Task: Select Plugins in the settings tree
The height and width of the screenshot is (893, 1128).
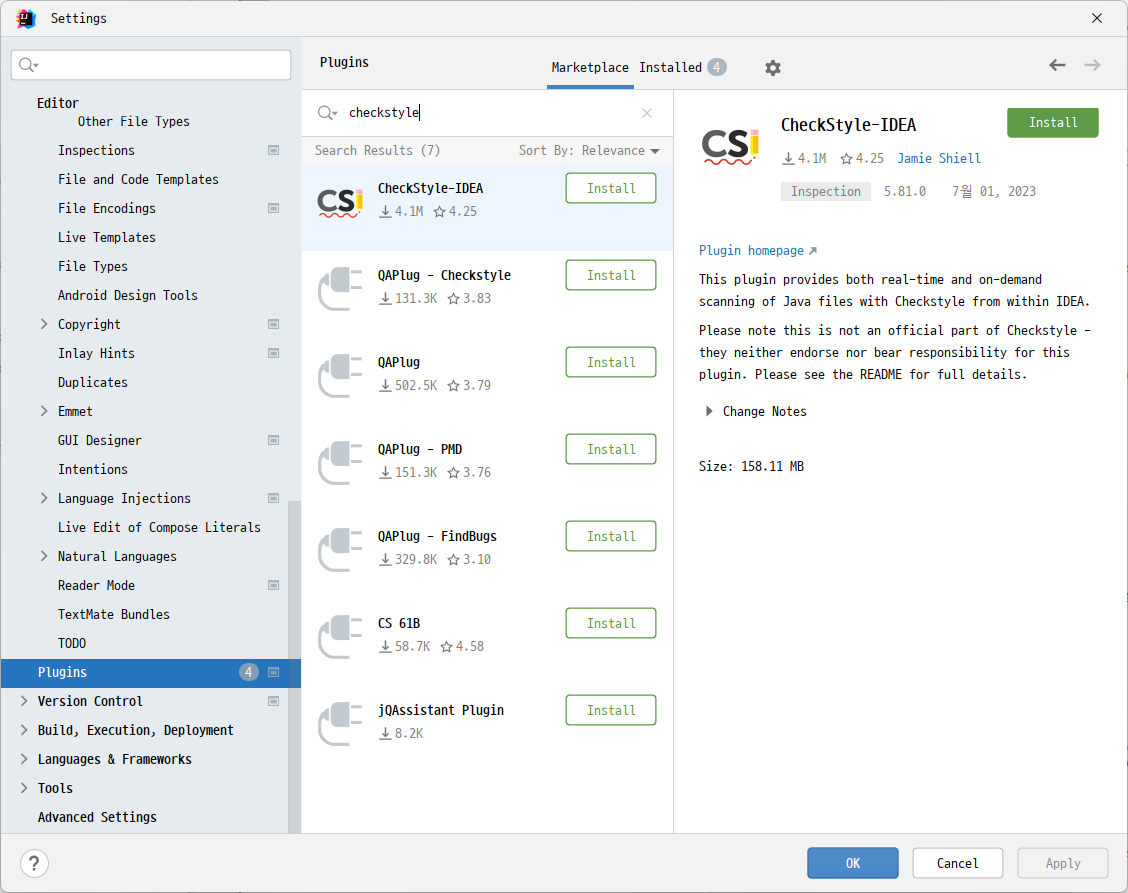Action: pyautogui.click(x=150, y=673)
